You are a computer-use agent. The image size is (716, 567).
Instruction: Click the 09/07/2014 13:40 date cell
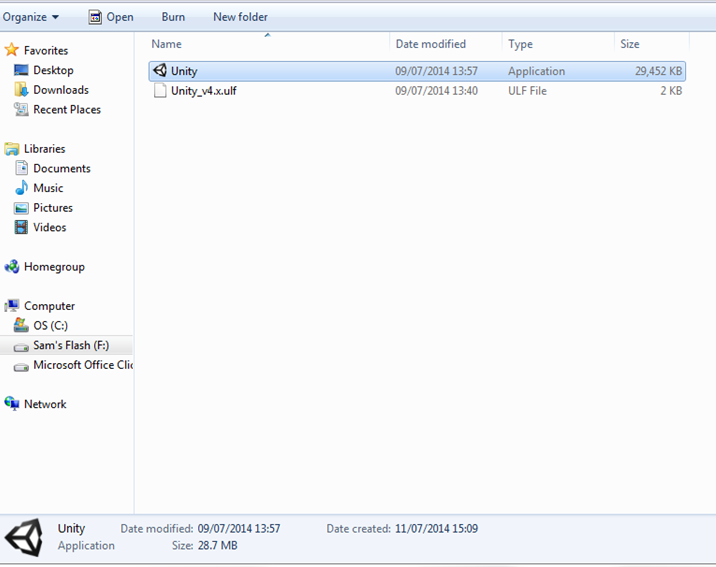pos(436,91)
